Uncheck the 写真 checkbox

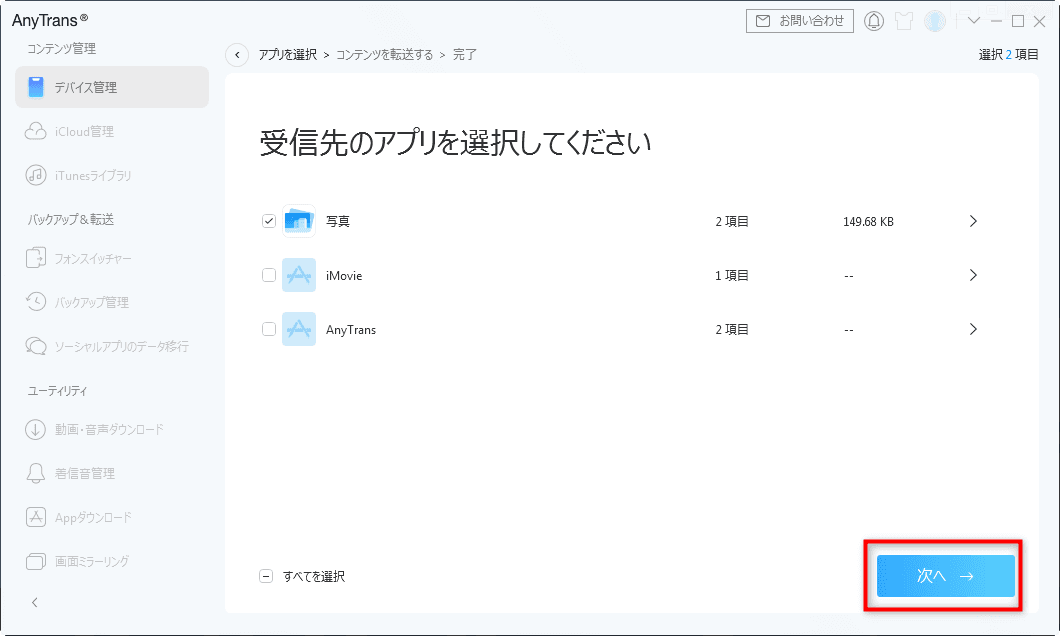coord(269,221)
